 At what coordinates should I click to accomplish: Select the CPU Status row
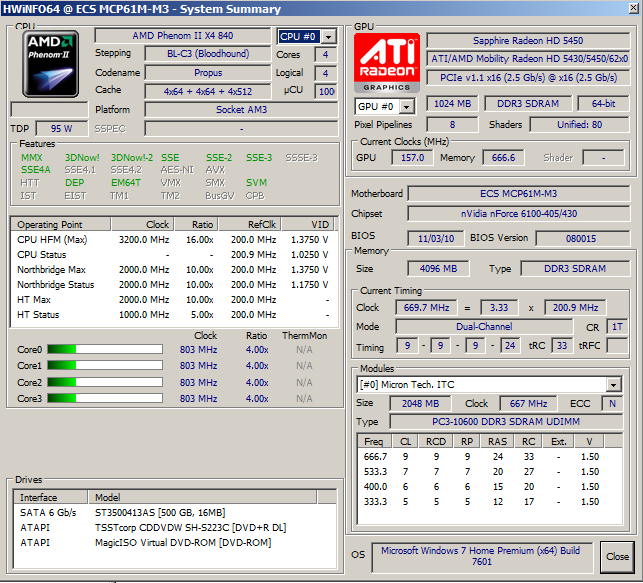click(173, 255)
